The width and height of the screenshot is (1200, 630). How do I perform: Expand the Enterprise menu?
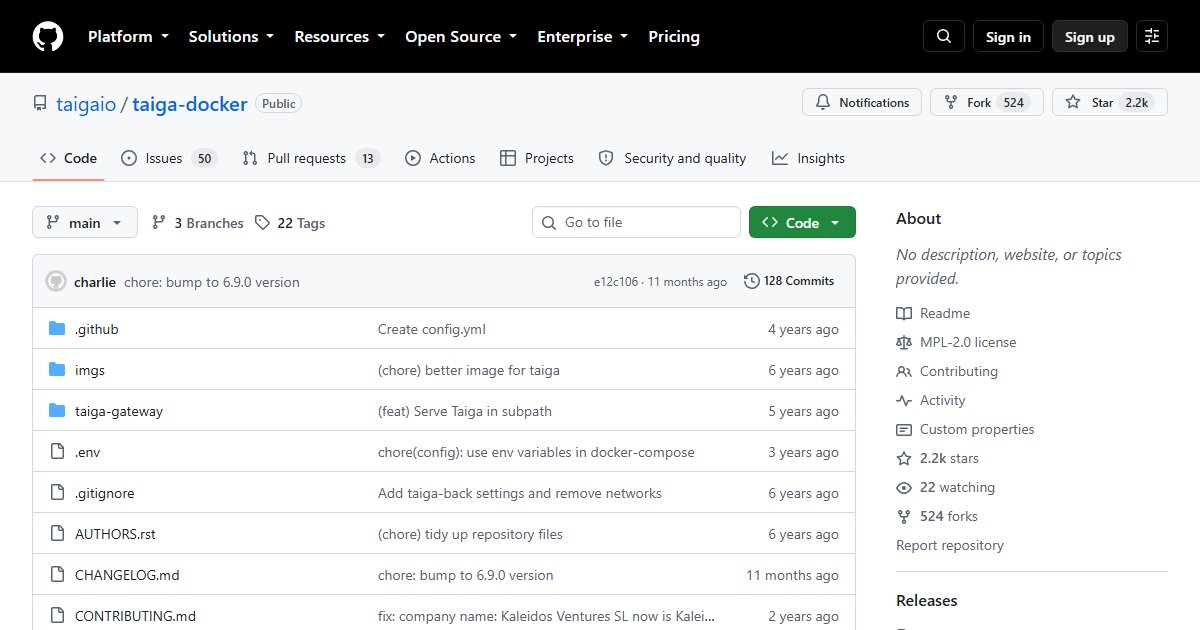(x=583, y=37)
